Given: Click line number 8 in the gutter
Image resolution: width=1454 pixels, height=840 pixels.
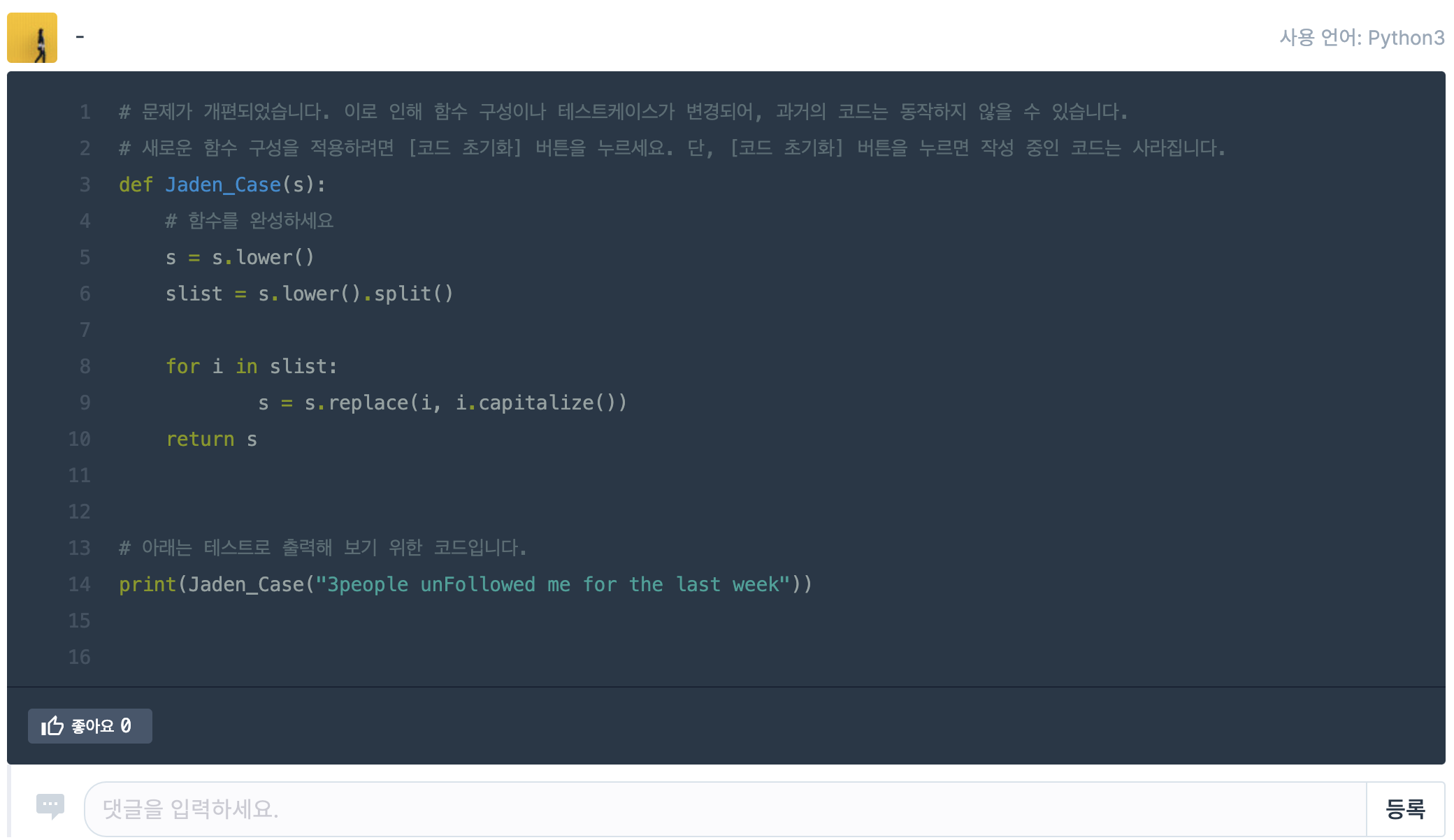Looking at the screenshot, I should (x=85, y=366).
